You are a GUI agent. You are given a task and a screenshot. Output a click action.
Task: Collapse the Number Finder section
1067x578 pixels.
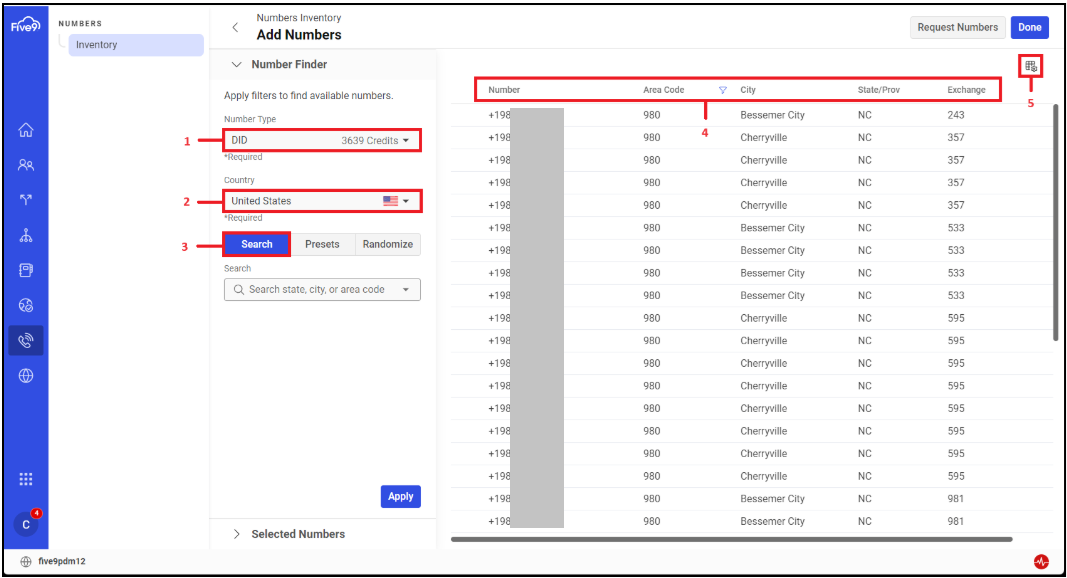(x=237, y=64)
